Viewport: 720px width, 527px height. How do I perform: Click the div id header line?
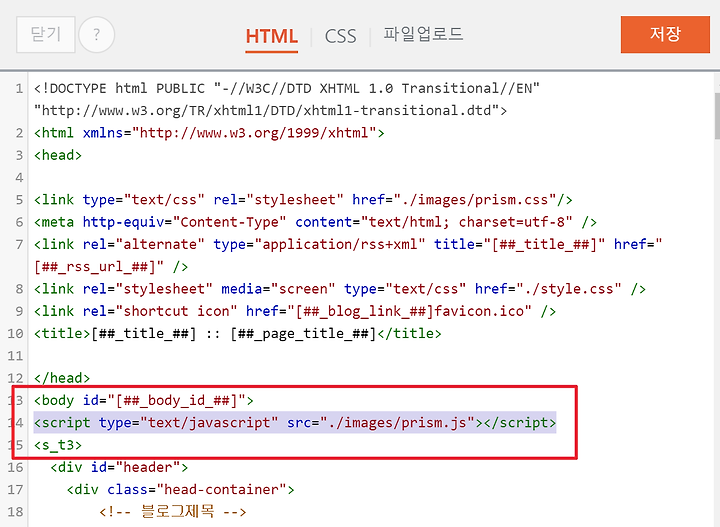[119, 467]
